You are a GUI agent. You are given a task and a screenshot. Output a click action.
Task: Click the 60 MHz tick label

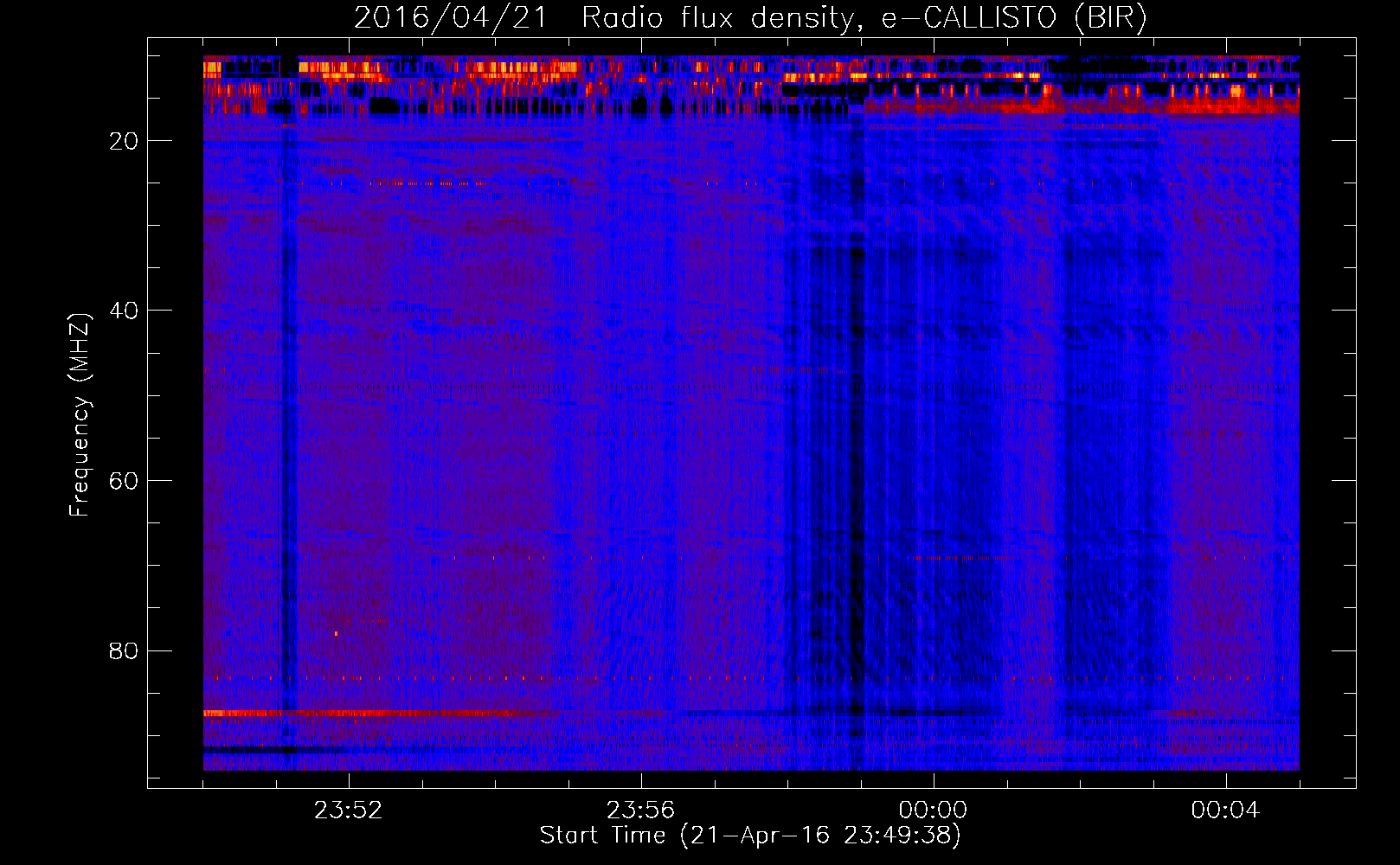[124, 481]
